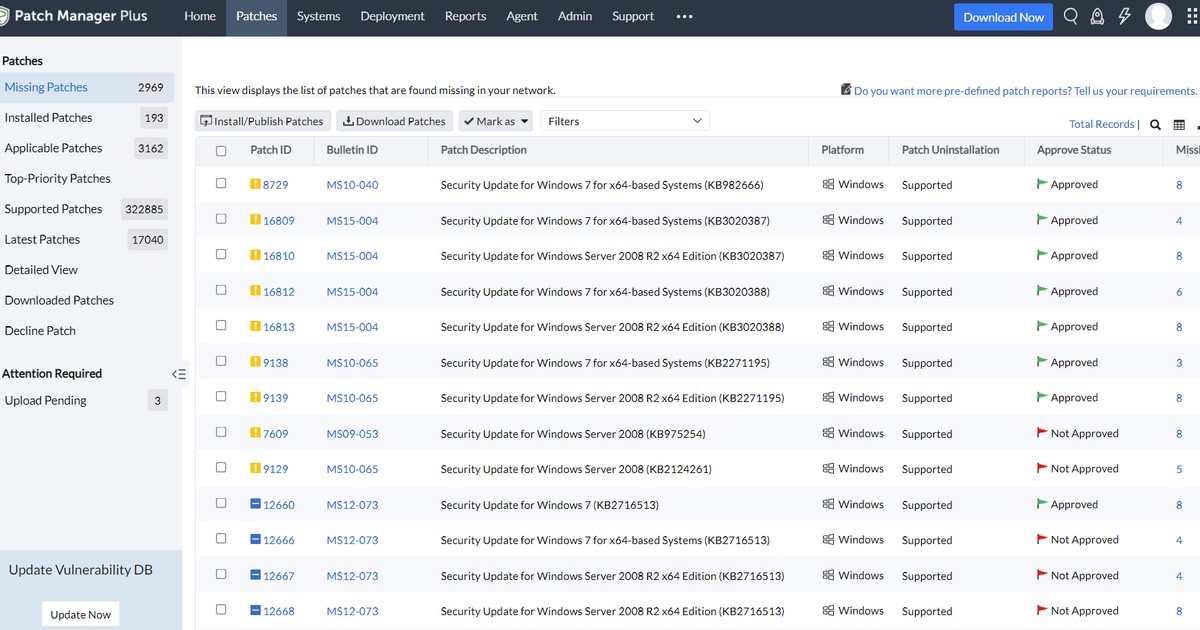Open the Reports tab

click(465, 16)
